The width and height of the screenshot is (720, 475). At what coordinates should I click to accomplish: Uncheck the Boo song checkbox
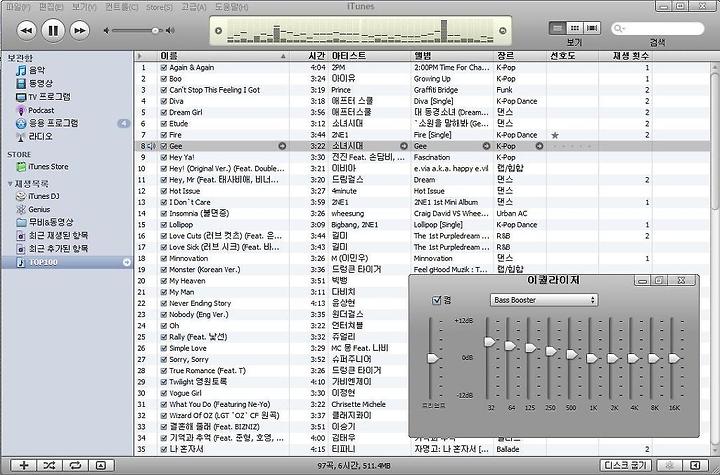tap(163, 79)
